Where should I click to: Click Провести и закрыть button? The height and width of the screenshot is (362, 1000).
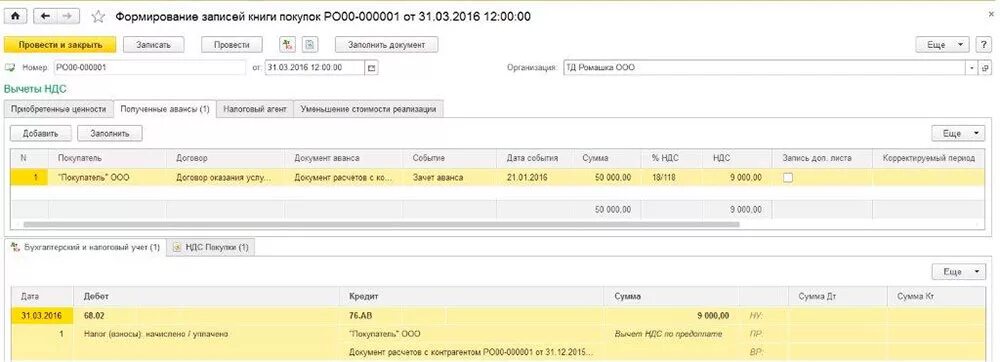click(61, 45)
